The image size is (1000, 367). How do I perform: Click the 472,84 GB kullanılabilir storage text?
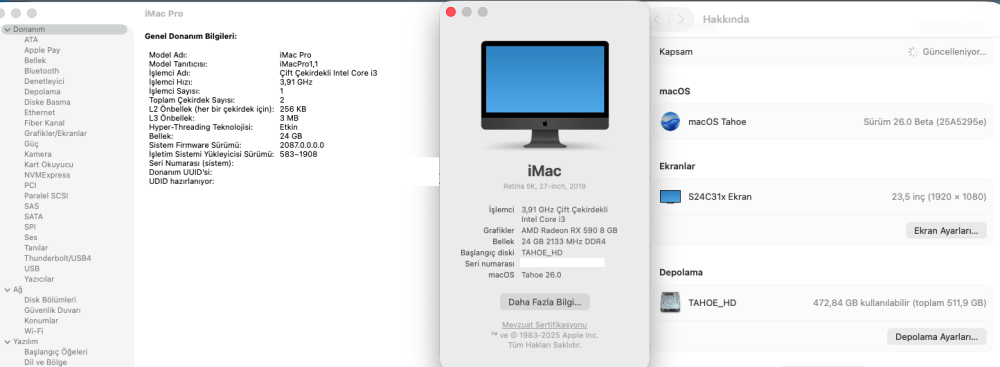(900, 303)
